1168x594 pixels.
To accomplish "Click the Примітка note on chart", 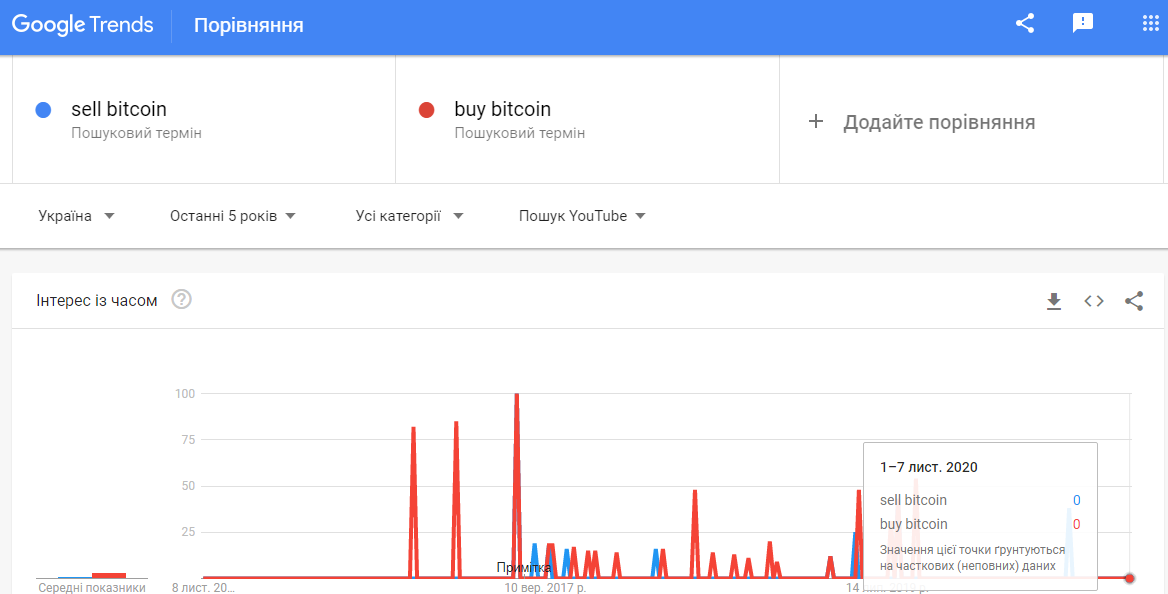I will 524,568.
